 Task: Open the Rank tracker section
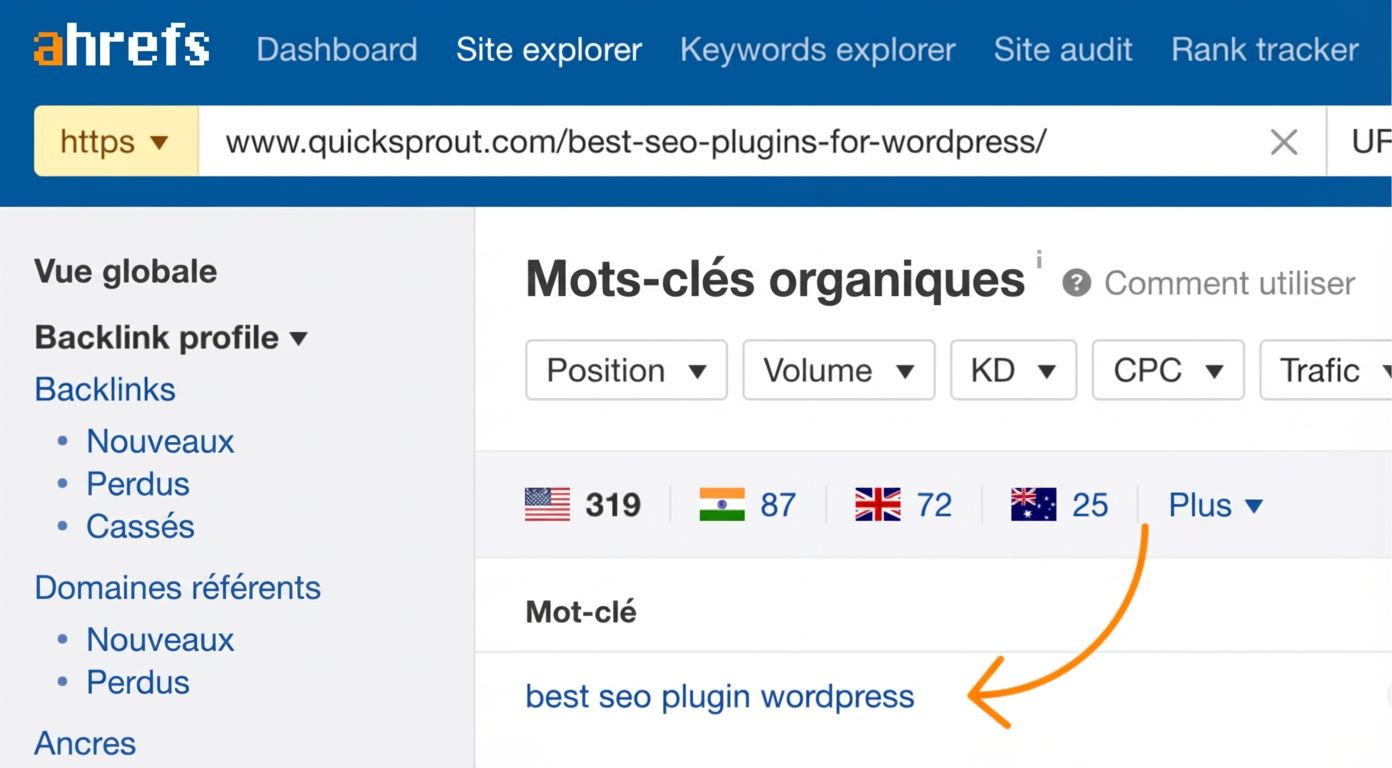click(1263, 49)
